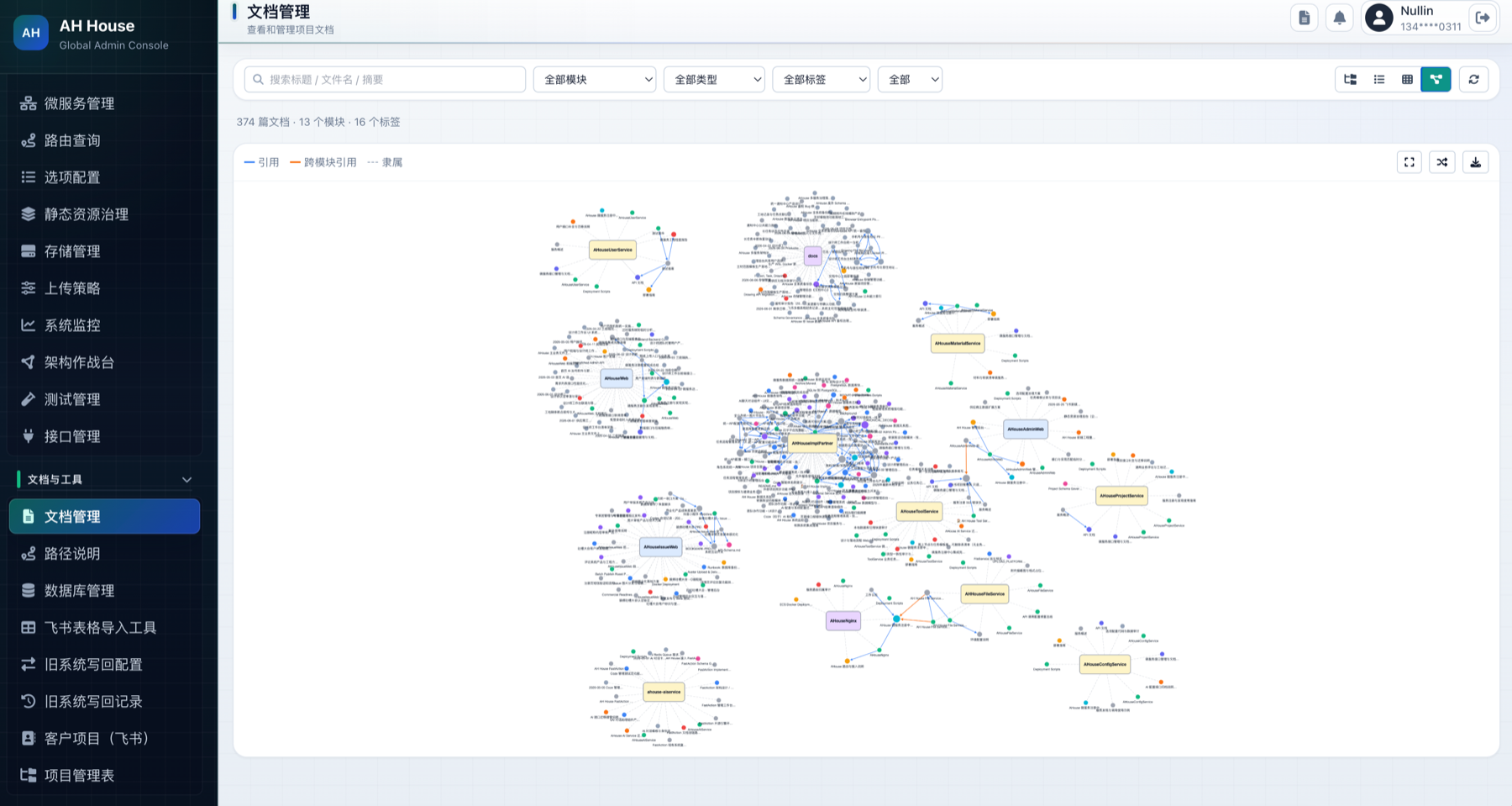Viewport: 1512px width, 806px height.
Task: Click the sliders icon beside 上传策略
Action: [x=28, y=287]
